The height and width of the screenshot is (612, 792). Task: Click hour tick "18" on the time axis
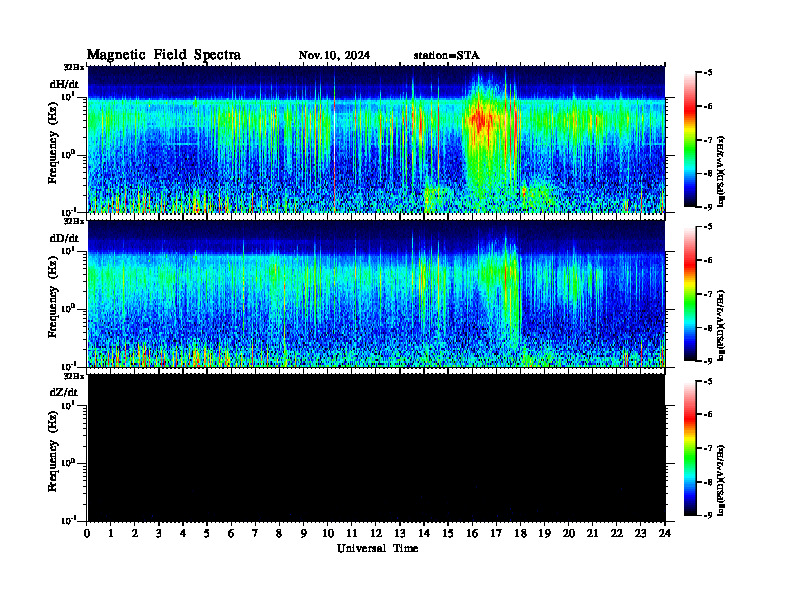(520, 534)
